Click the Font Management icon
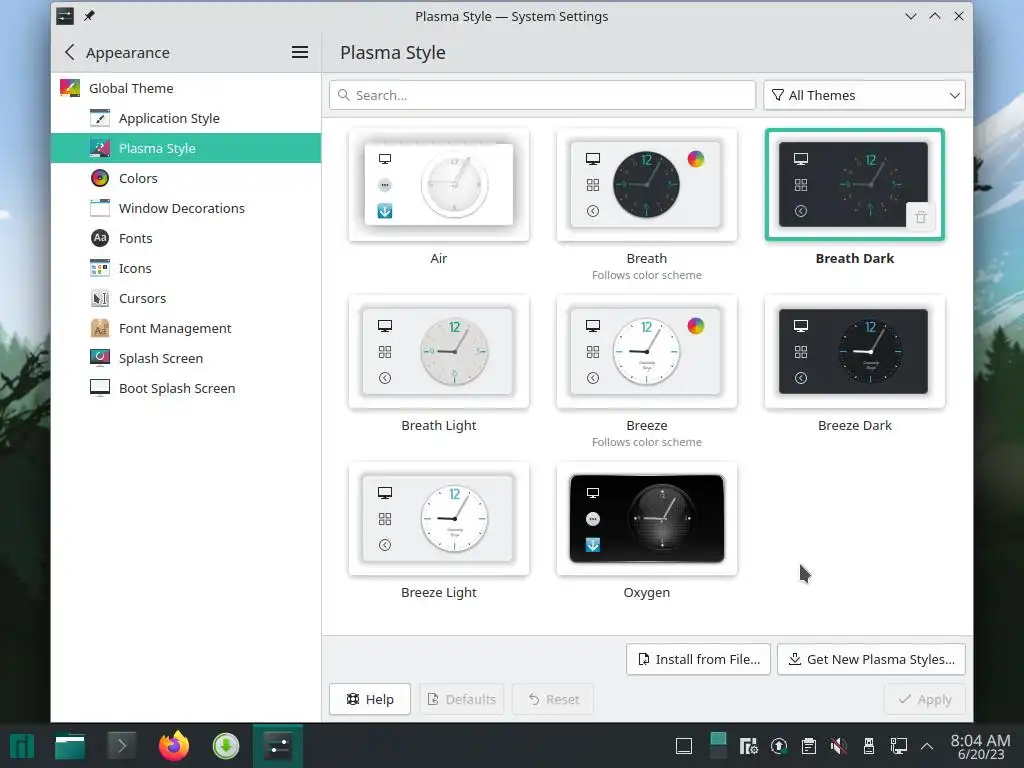This screenshot has height=768, width=1024. (x=100, y=328)
